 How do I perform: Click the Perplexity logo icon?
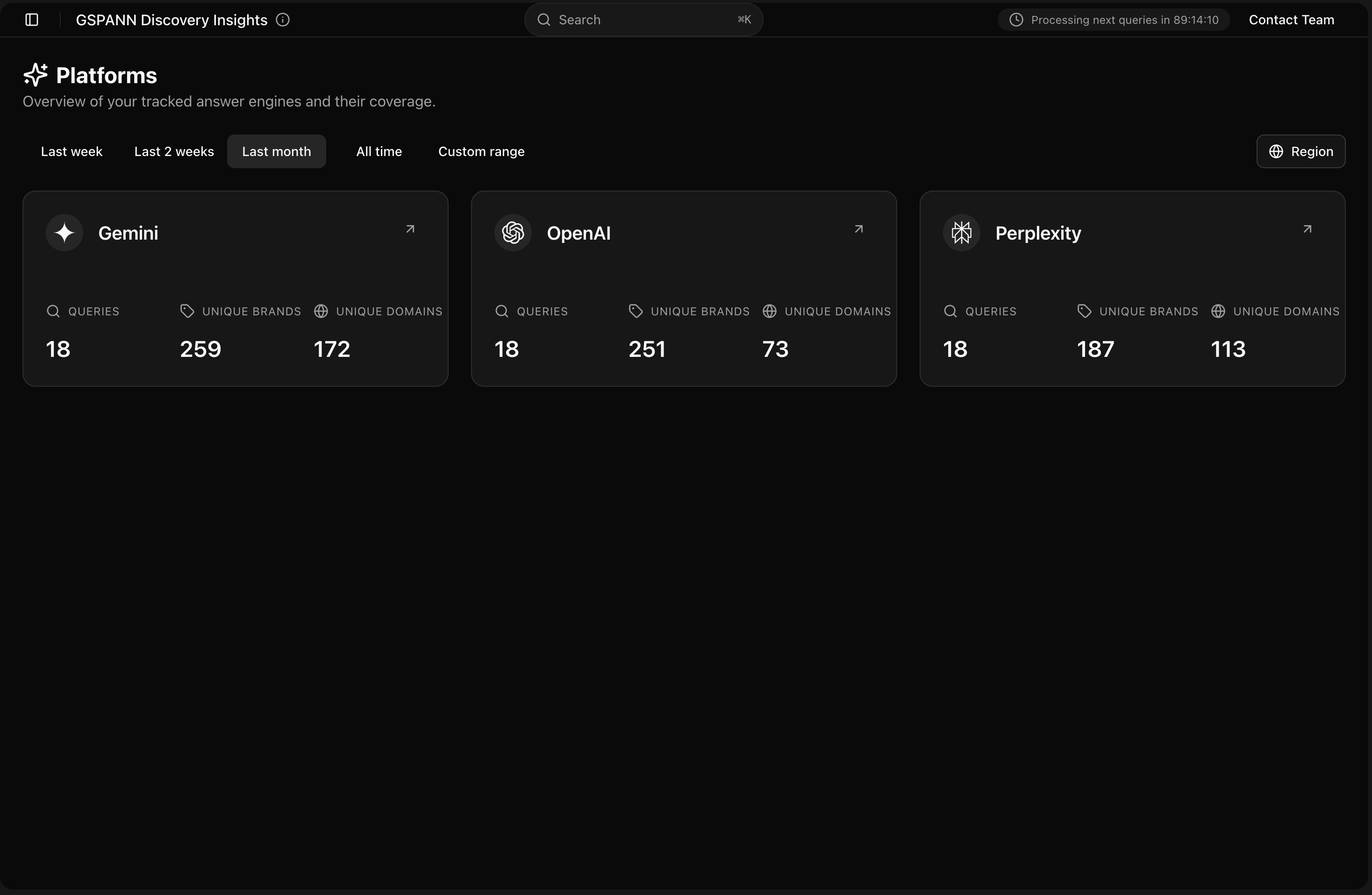coord(962,233)
